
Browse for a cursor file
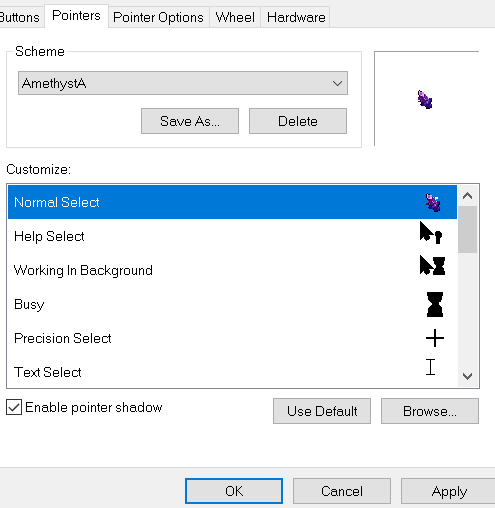(430, 411)
